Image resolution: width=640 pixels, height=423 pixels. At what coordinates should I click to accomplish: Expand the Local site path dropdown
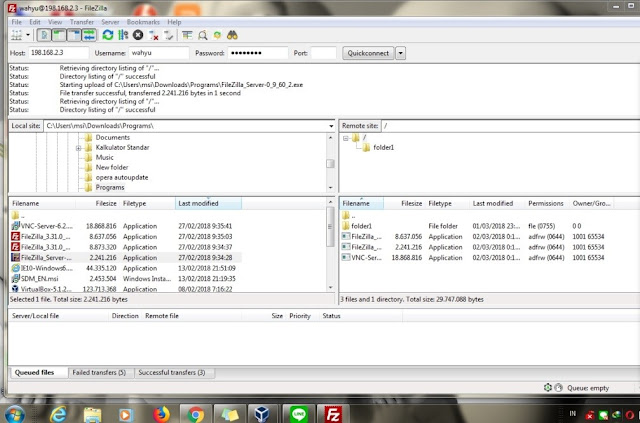pos(331,126)
